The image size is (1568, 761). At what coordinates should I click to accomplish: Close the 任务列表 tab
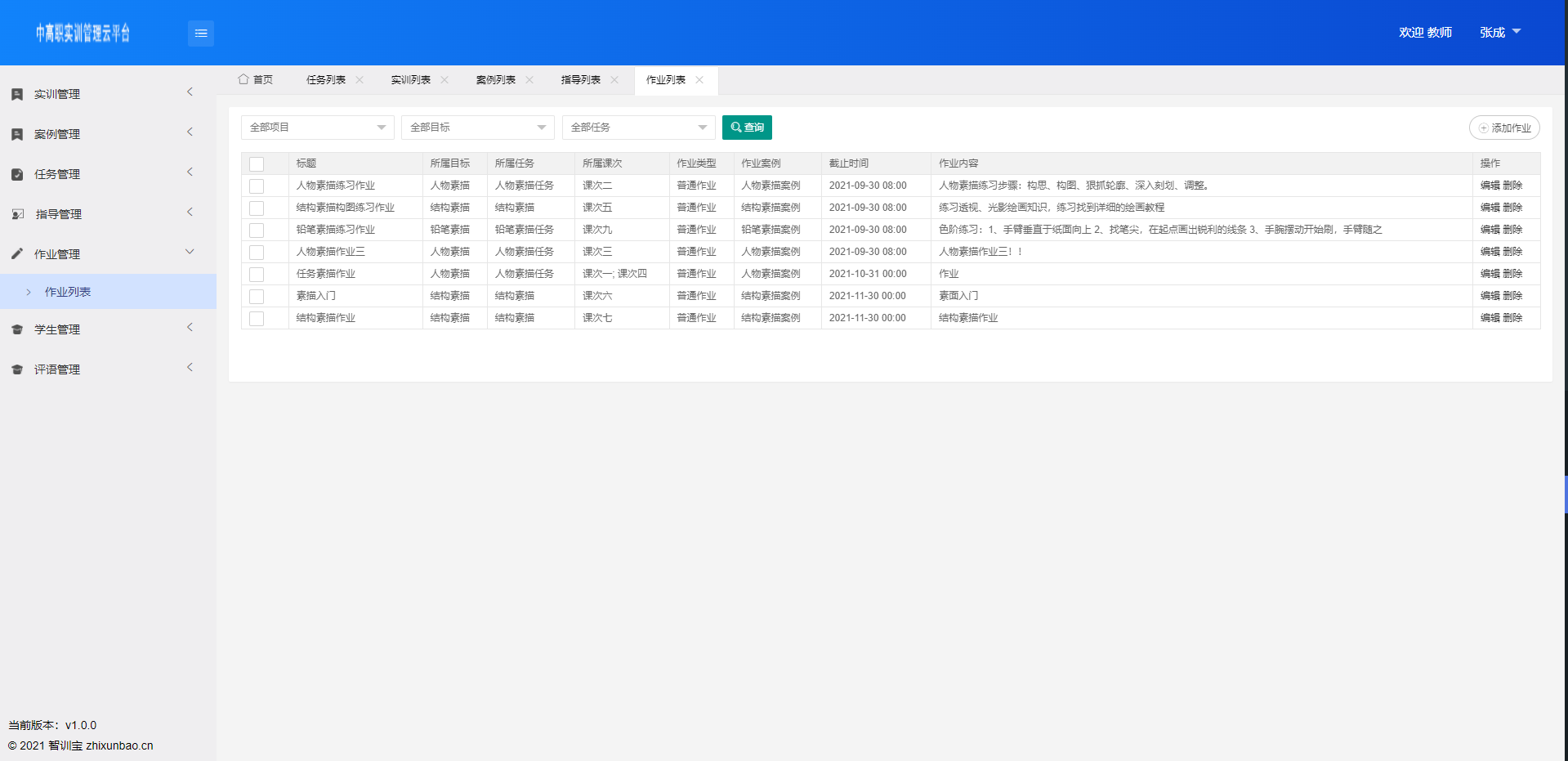[360, 80]
